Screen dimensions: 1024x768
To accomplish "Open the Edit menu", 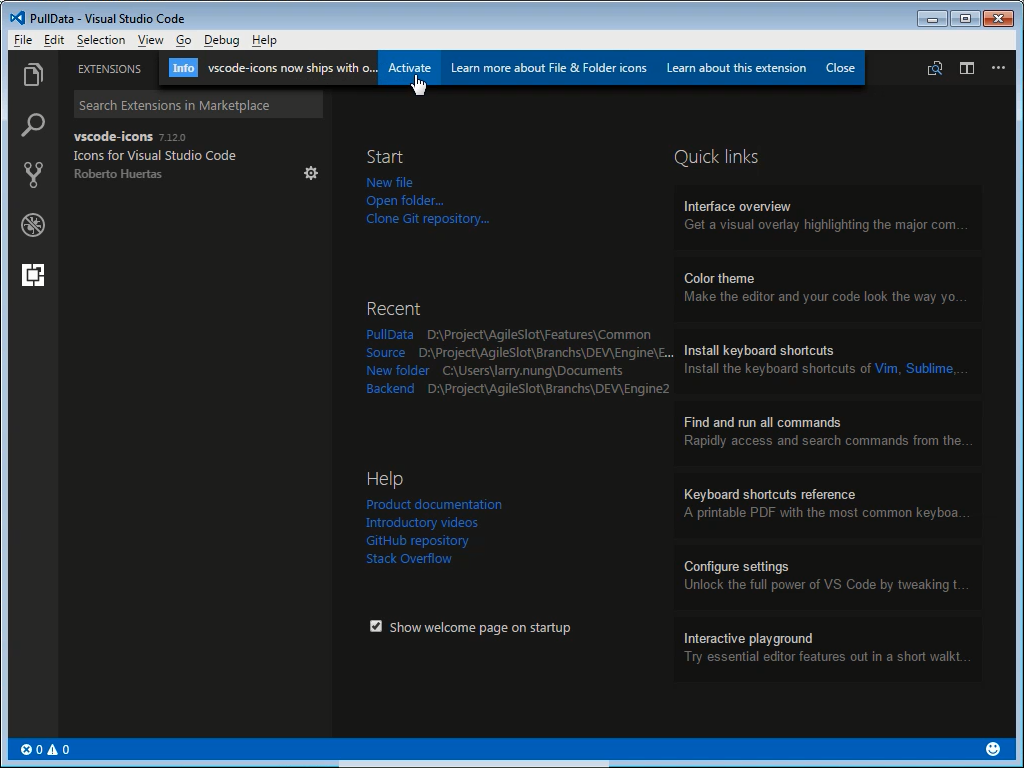I will pyautogui.click(x=54, y=40).
